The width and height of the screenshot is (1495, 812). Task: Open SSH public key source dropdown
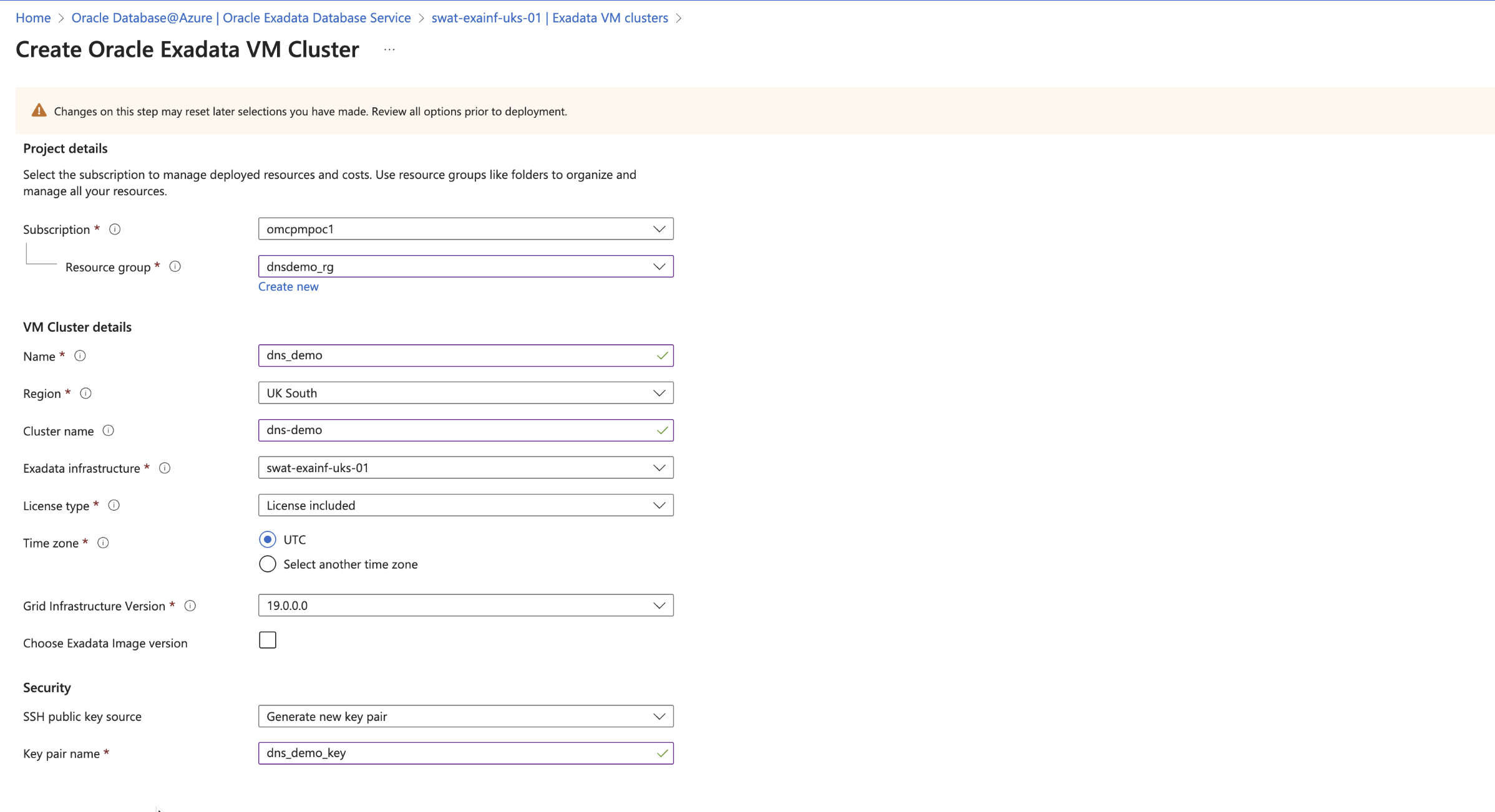[465, 716]
